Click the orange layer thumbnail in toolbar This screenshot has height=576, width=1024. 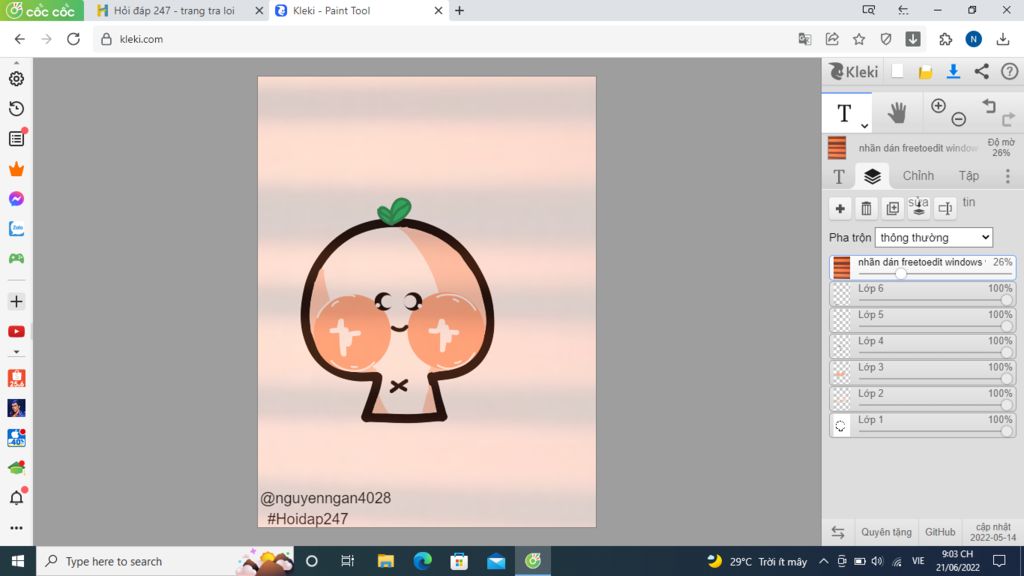click(837, 148)
